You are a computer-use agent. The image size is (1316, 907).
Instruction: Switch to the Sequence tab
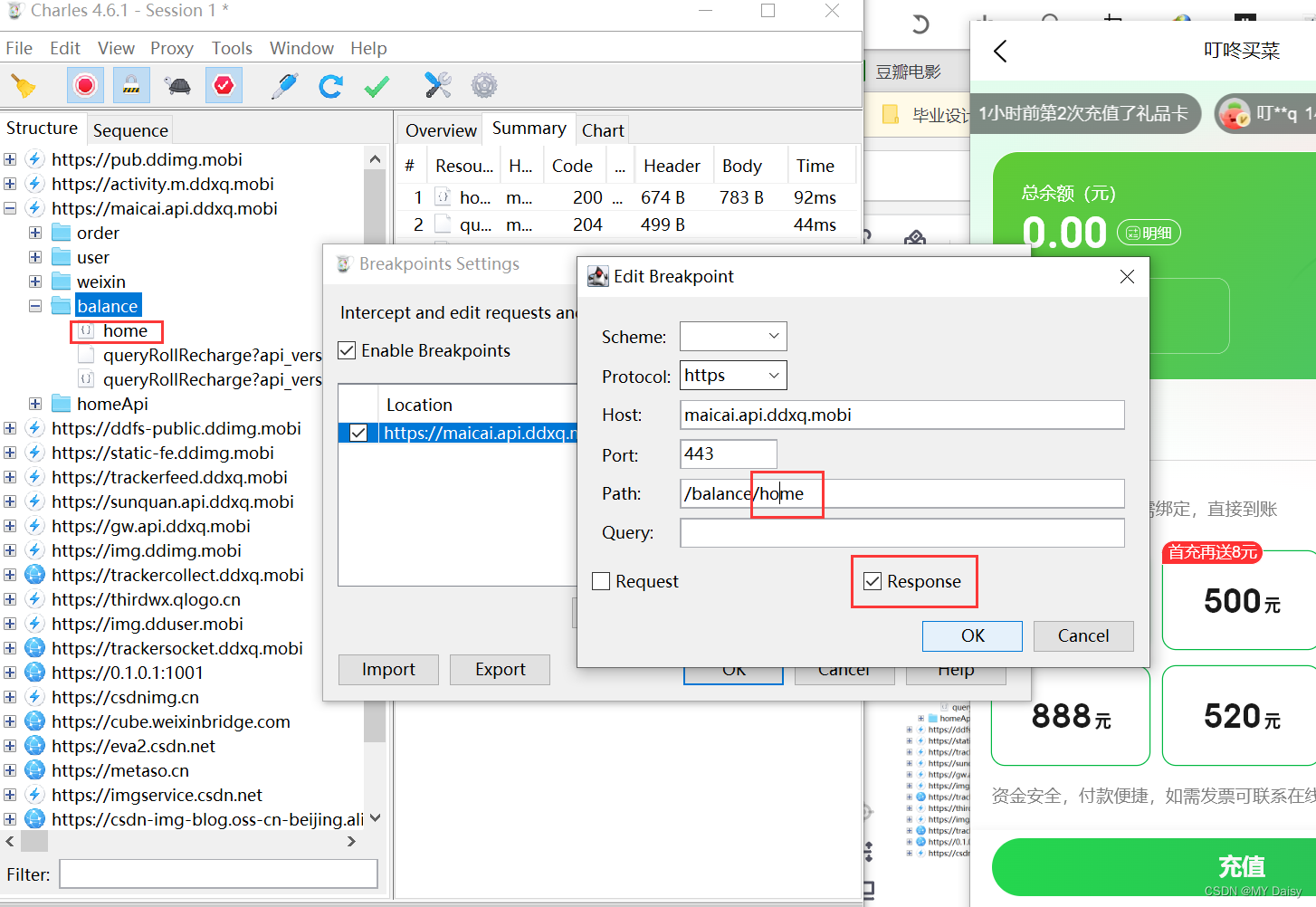click(x=130, y=130)
